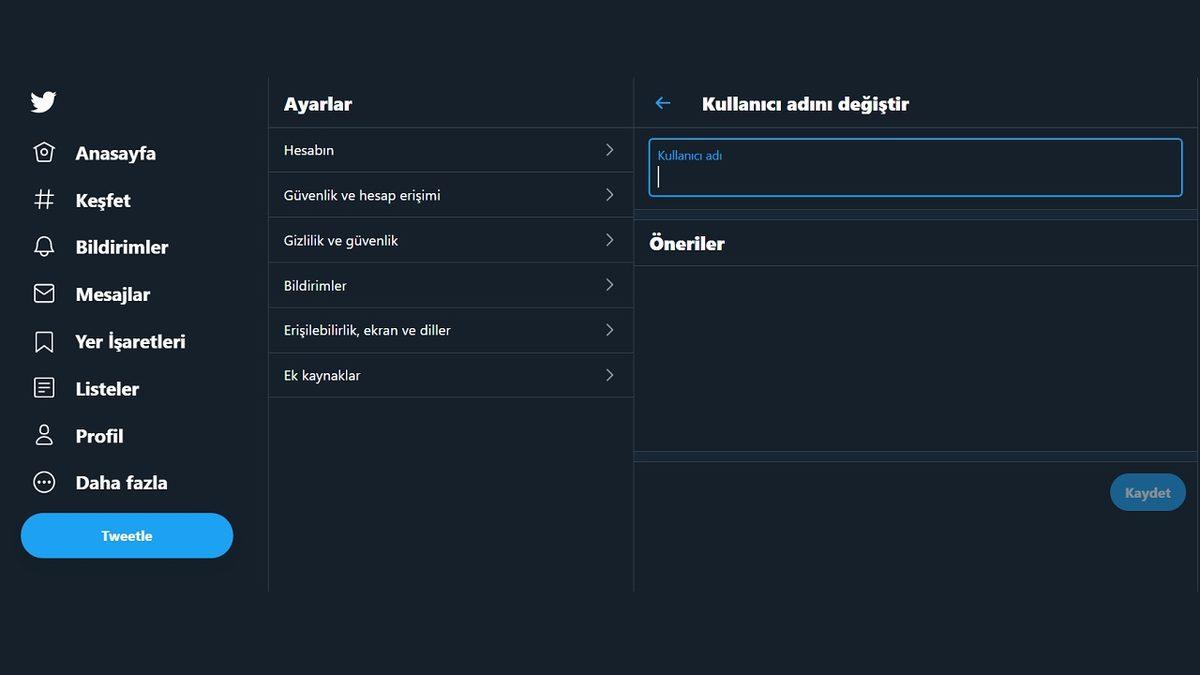The width and height of the screenshot is (1200, 675).
Task: Open Bildirimler via the bell icon
Action: tap(44, 246)
